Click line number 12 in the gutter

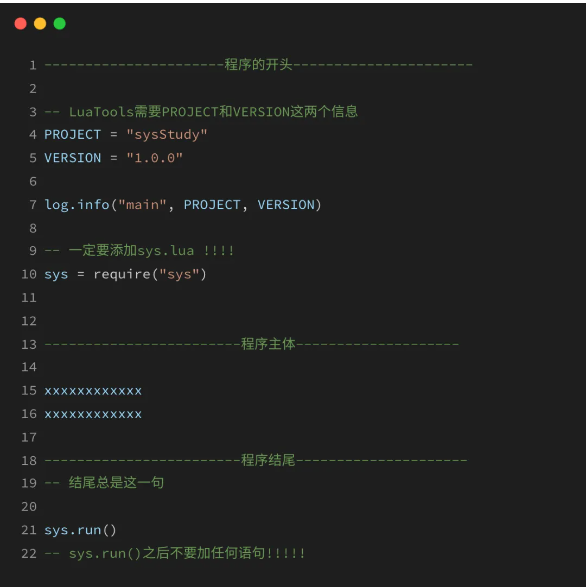pos(29,321)
